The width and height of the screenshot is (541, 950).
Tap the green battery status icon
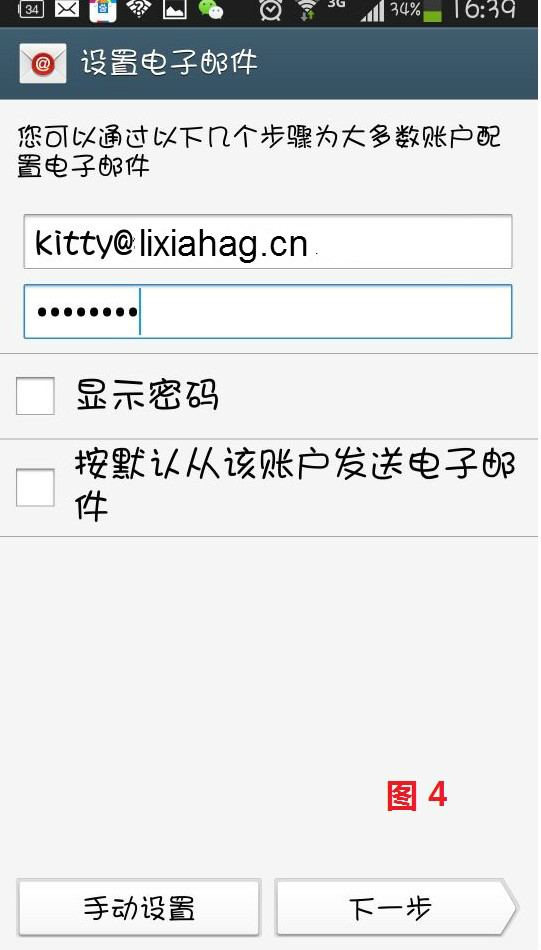coord(433,11)
